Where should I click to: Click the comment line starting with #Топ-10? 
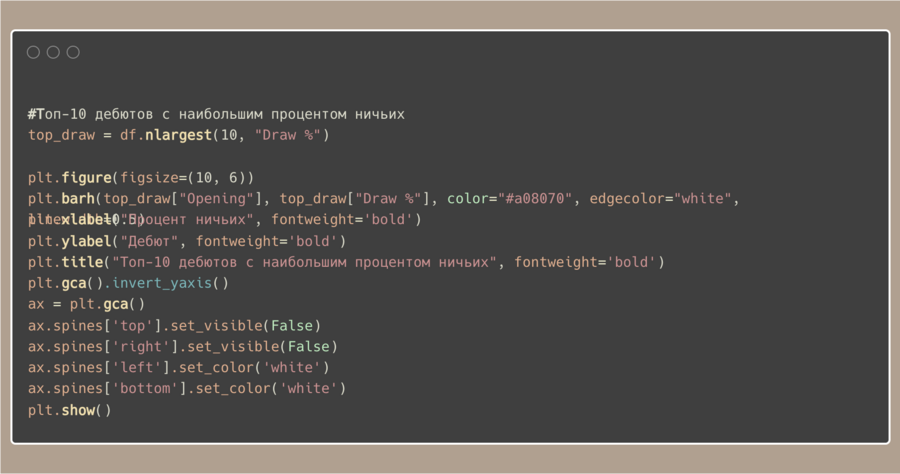[216, 114]
